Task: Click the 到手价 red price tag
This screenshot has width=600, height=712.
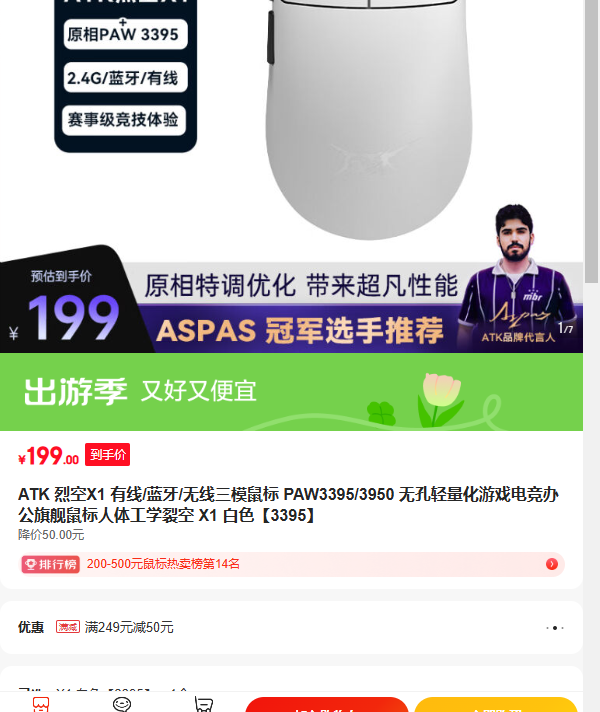Action: pyautogui.click(x=108, y=455)
